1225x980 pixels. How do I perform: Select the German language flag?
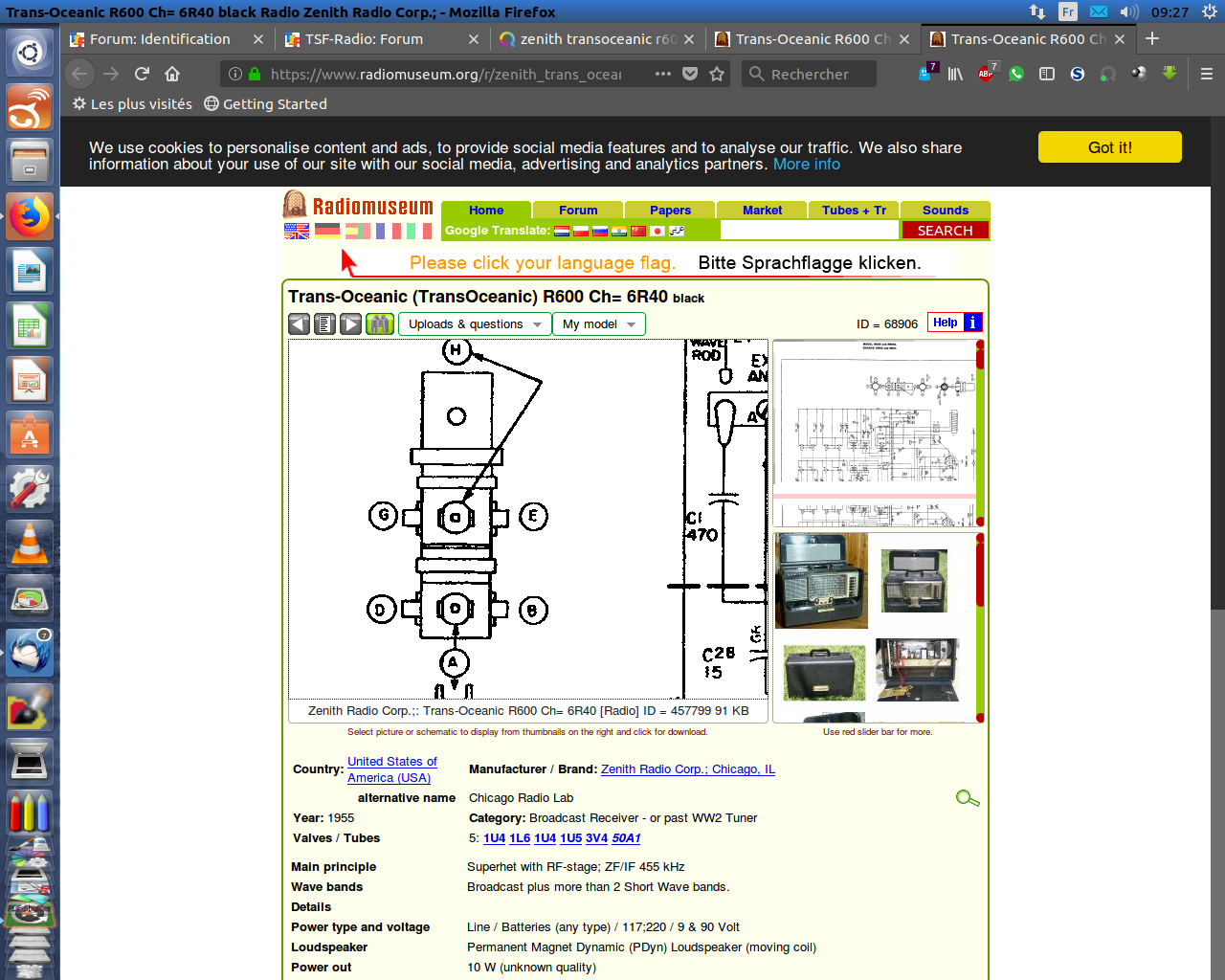pos(327,231)
